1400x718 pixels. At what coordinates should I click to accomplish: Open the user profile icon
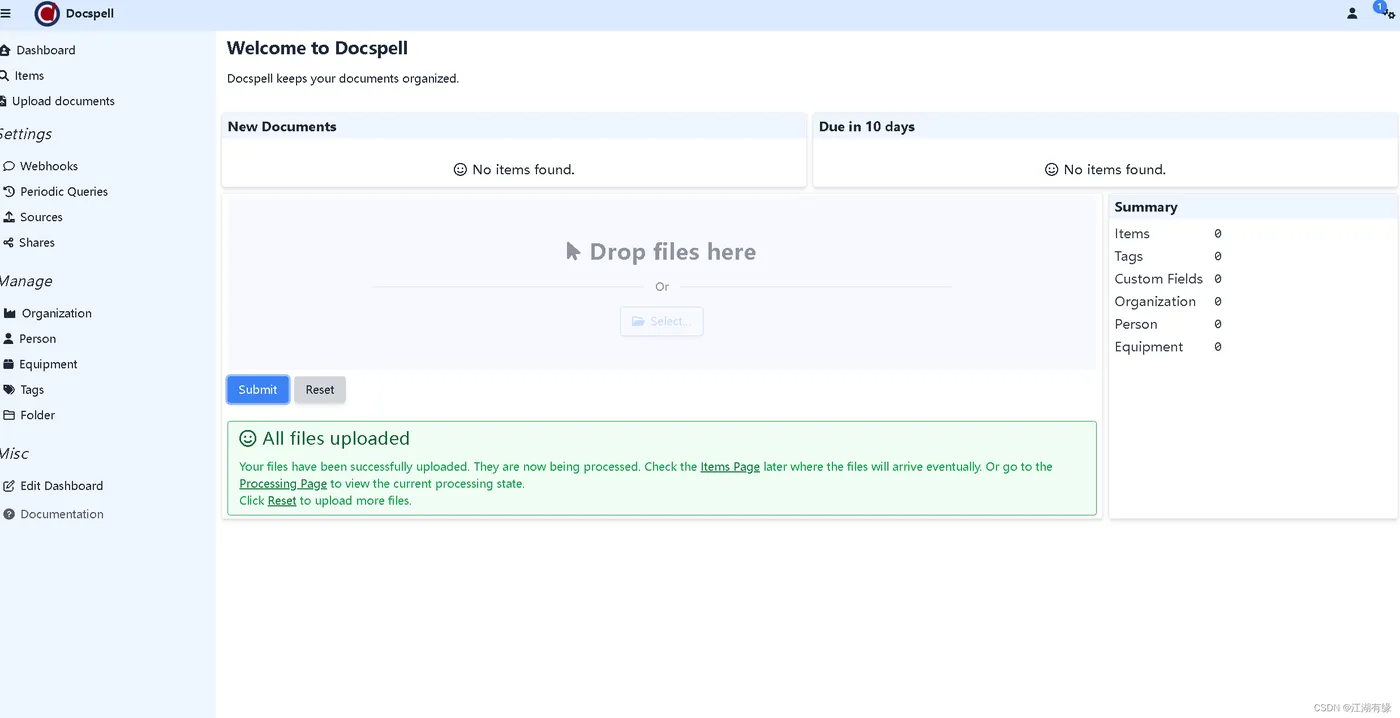pyautogui.click(x=1352, y=14)
